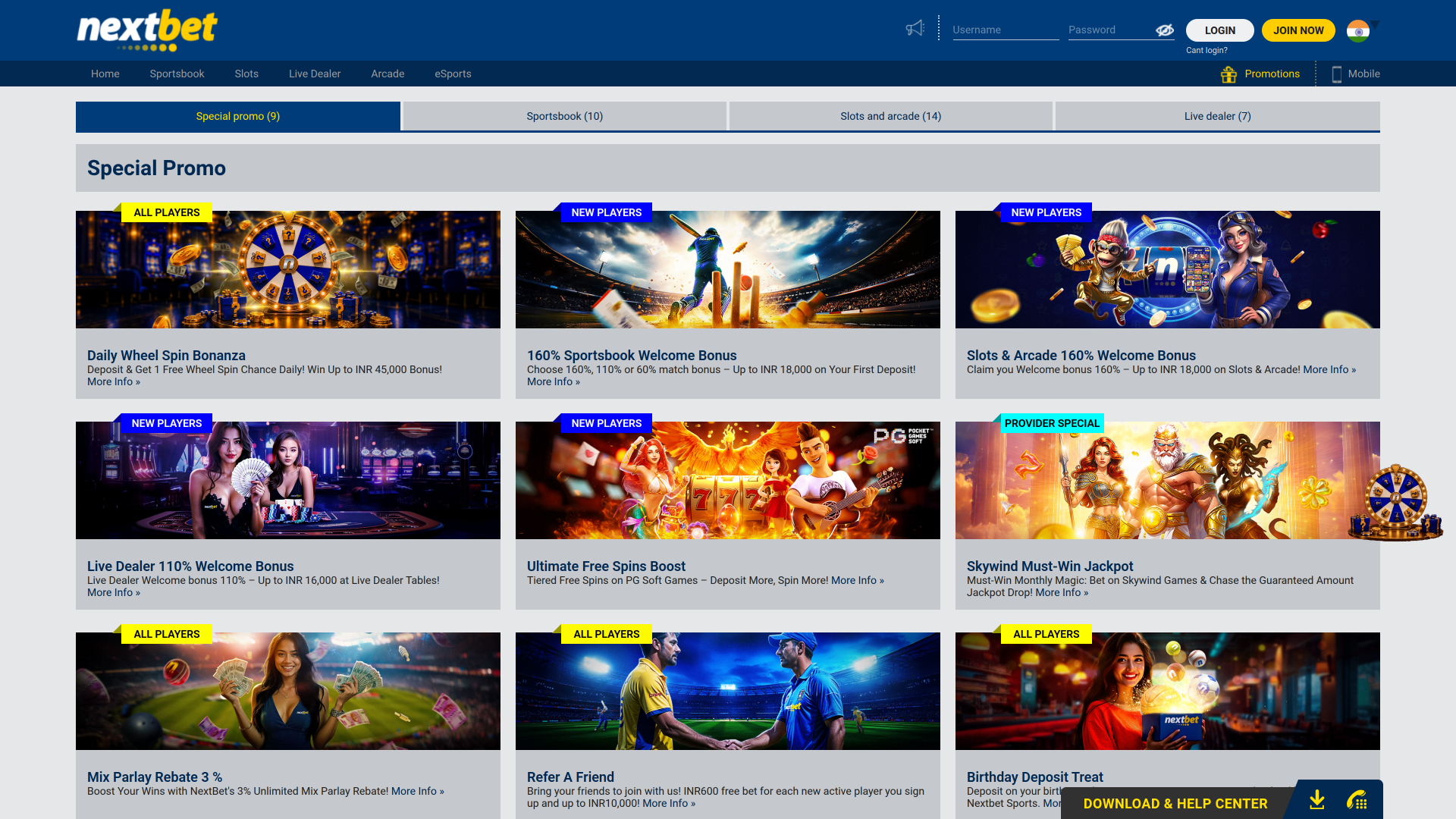Click the JOIN NOW button

pos(1298,30)
